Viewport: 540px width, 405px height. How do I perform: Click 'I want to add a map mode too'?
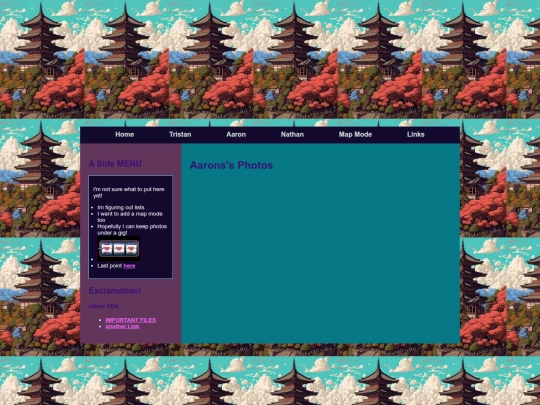tap(130, 217)
